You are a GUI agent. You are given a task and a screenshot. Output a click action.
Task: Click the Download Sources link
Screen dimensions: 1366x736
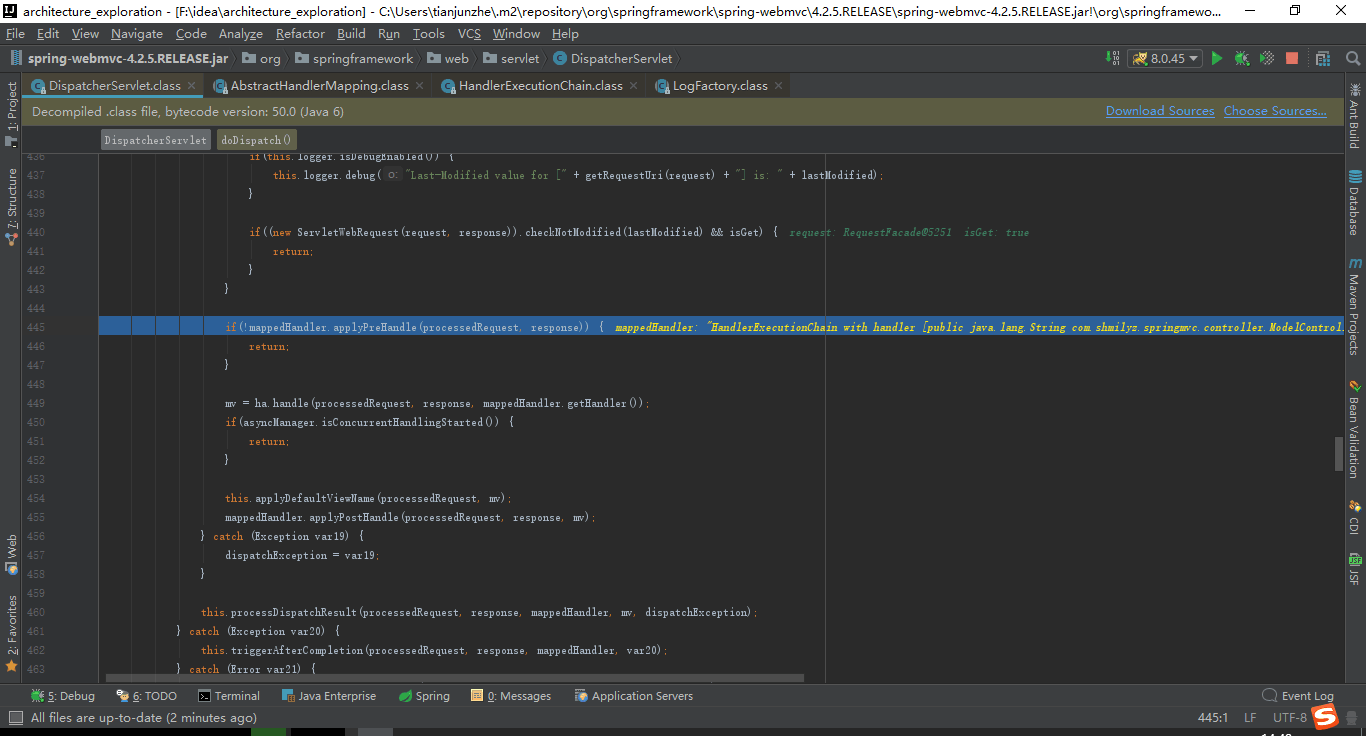pyautogui.click(x=1160, y=110)
